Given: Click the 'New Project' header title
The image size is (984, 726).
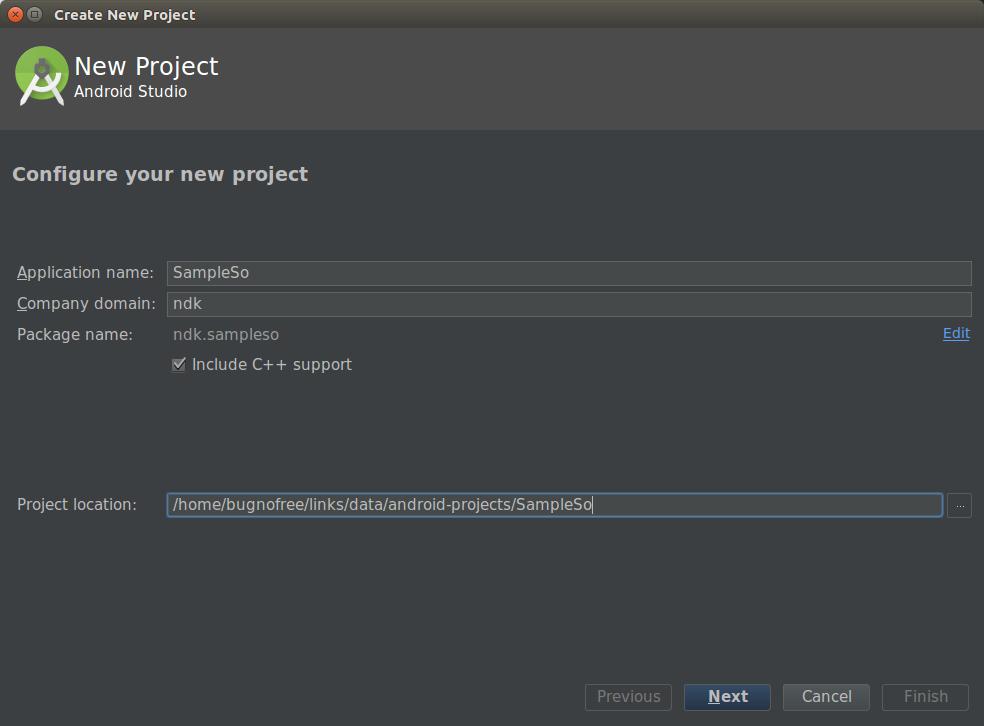Looking at the screenshot, I should (x=146, y=67).
